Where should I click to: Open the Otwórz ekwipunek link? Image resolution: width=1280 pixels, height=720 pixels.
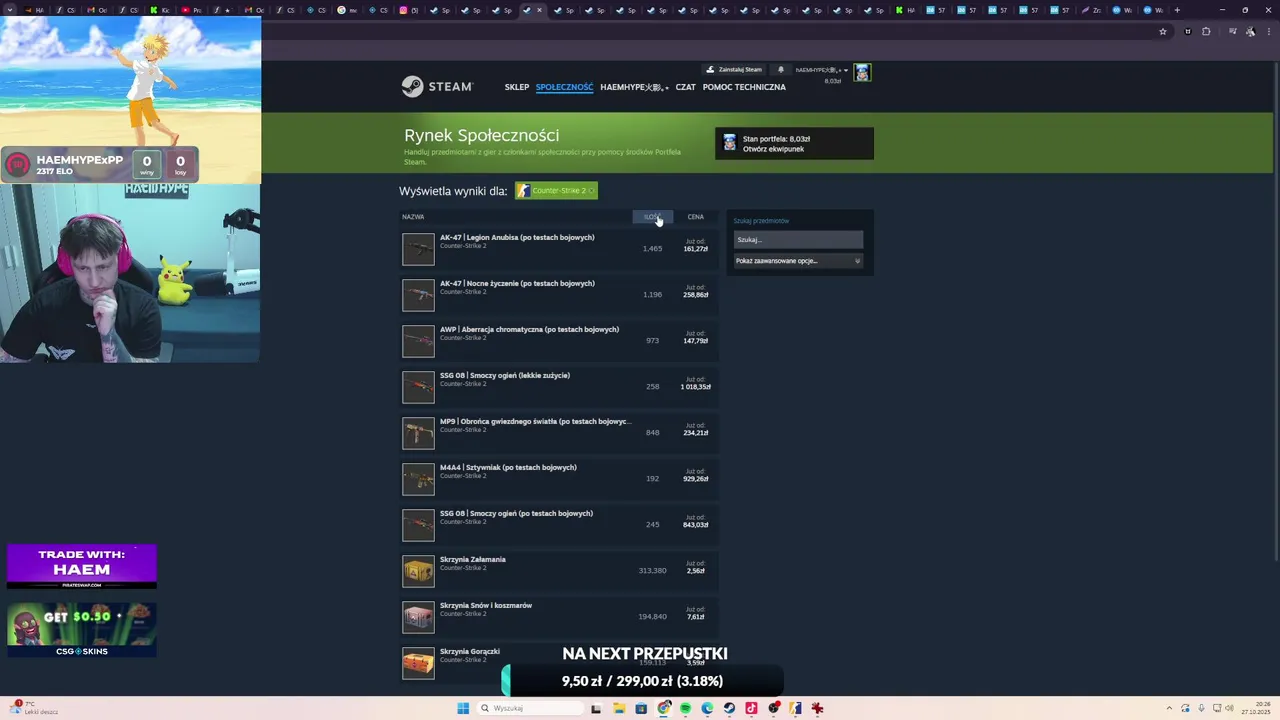point(773,149)
